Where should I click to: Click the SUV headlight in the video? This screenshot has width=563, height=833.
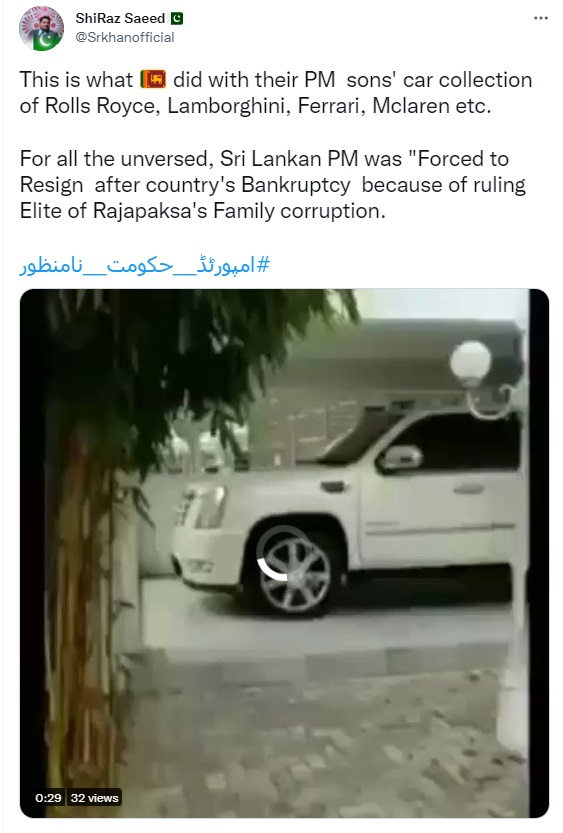point(203,506)
